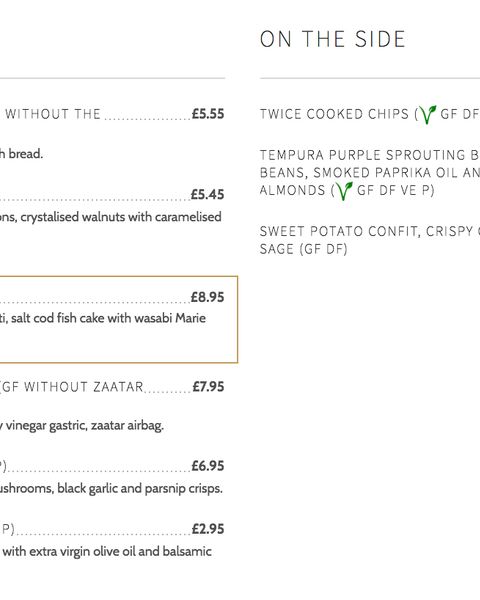Click the 'vinegar gastric, zaatar airbag' description
The image size is (480, 600).
pyautogui.click(x=85, y=426)
